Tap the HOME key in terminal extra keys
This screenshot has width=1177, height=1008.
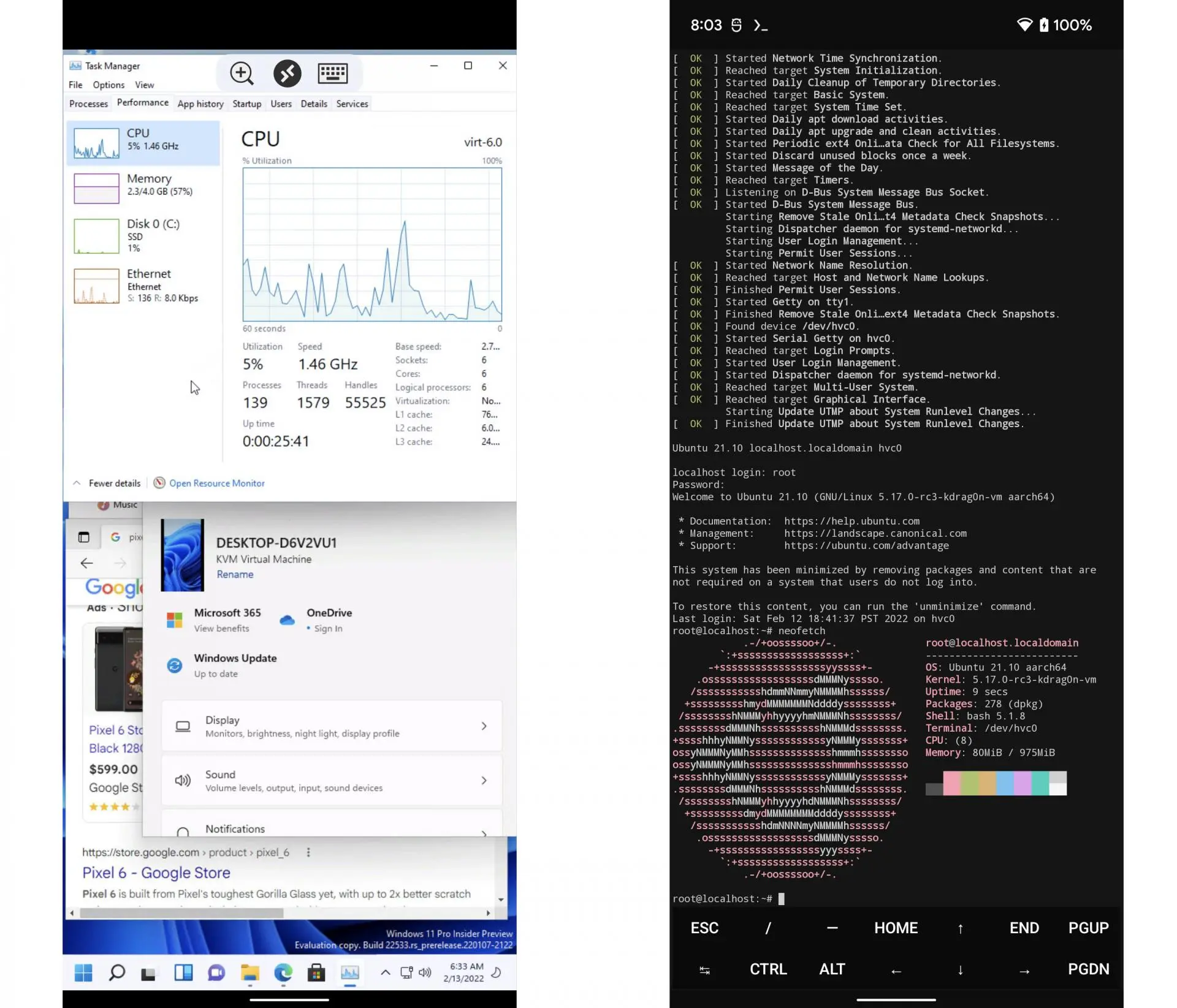click(896, 928)
